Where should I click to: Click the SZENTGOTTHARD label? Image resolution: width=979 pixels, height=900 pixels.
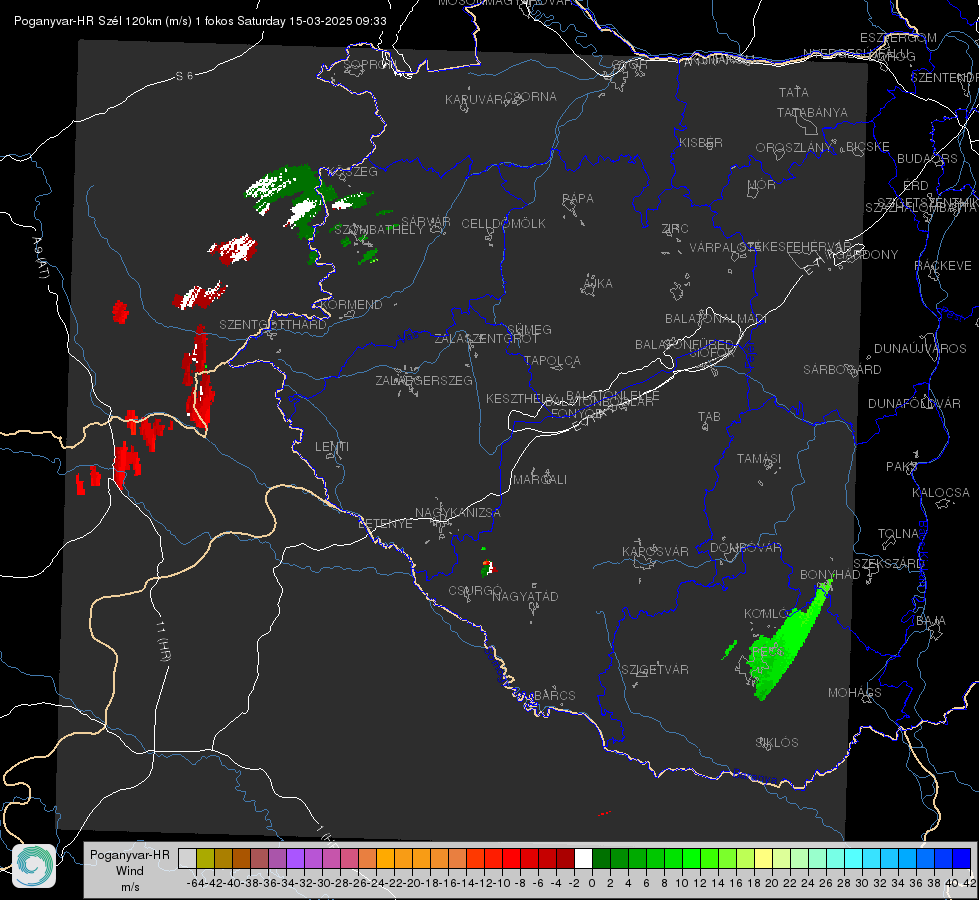[273, 325]
